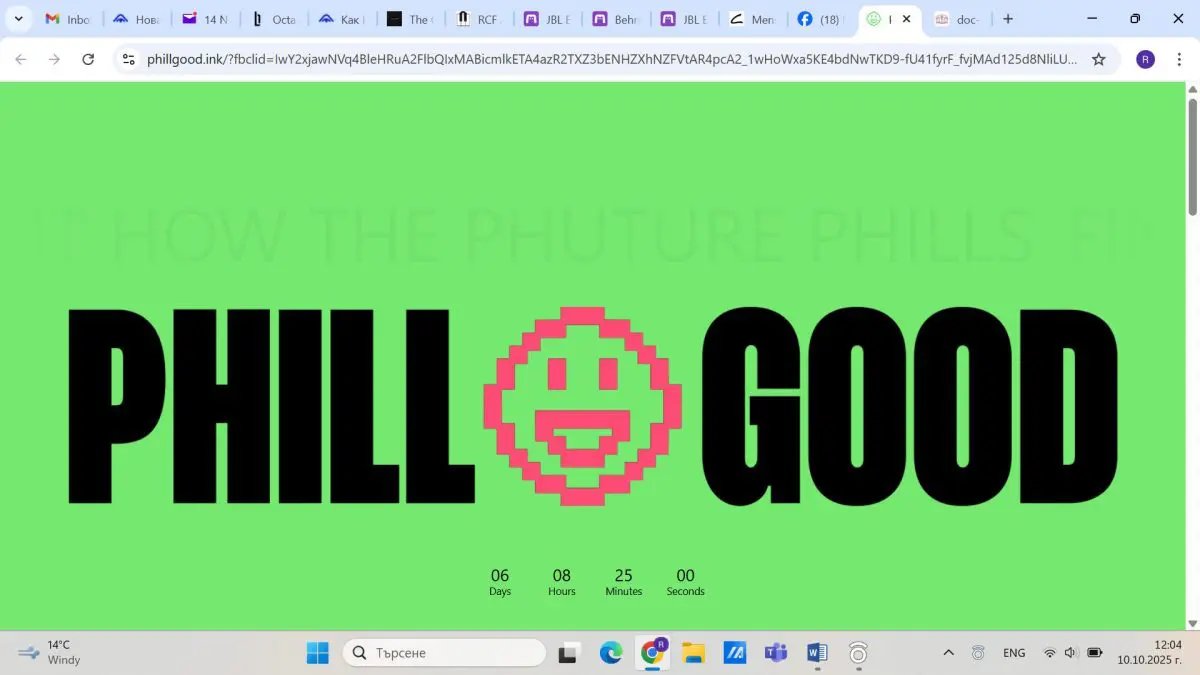
Task: Click the pink pixel smiley face logo
Action: click(583, 405)
